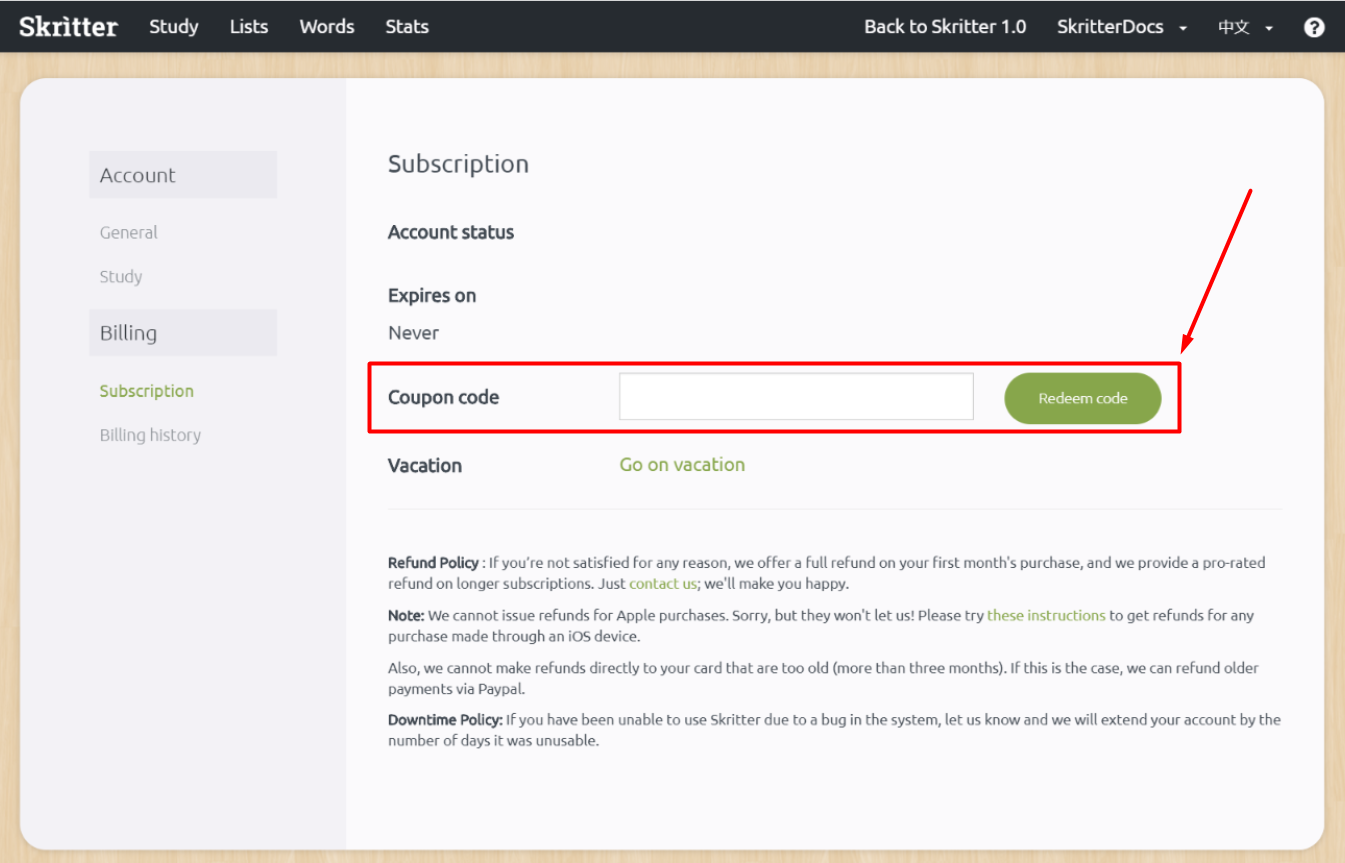The image size is (1345, 863).
Task: Open the help icon in the navbar
Action: [1313, 27]
